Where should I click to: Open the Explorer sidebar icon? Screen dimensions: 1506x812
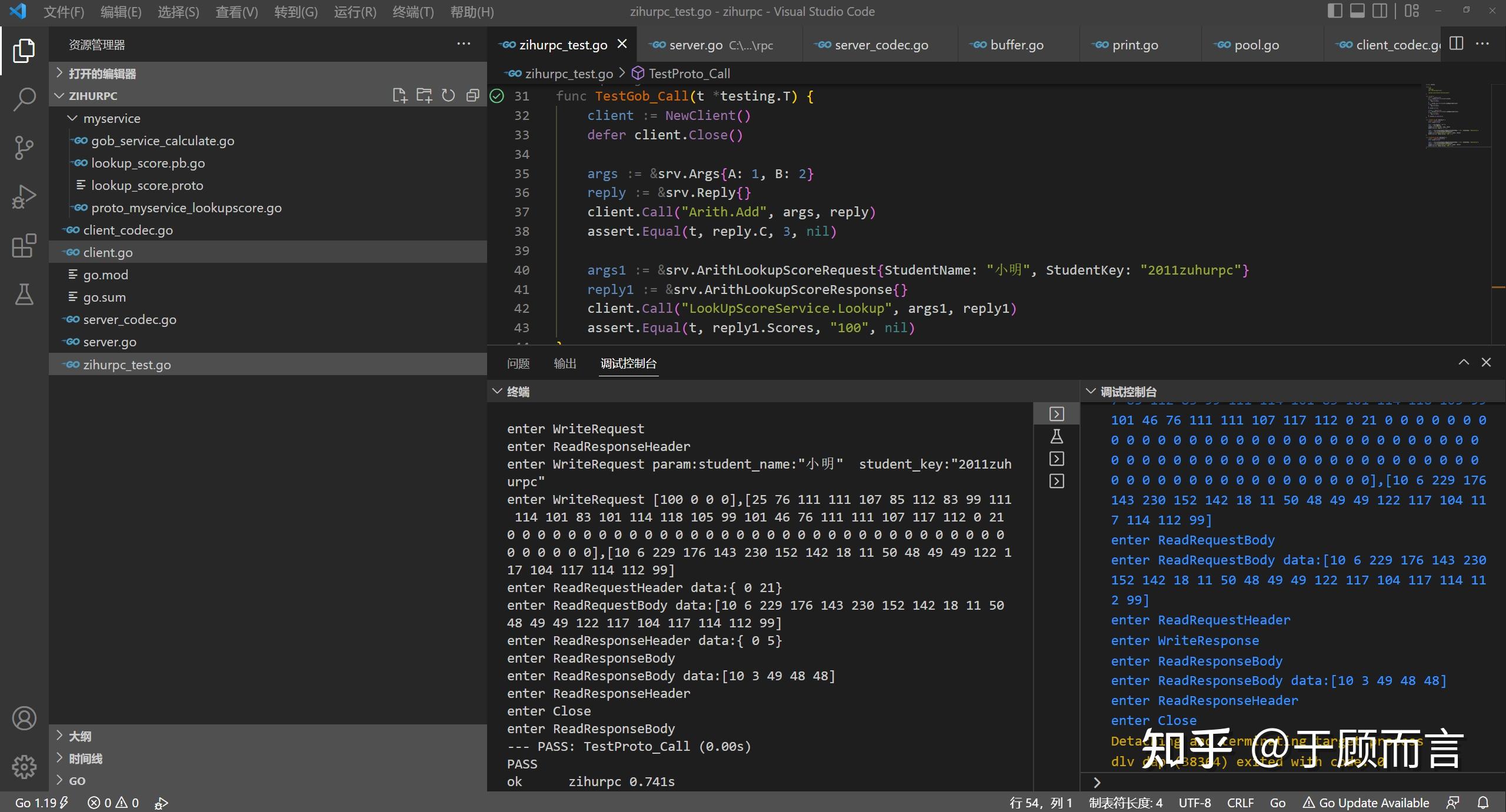coord(24,51)
